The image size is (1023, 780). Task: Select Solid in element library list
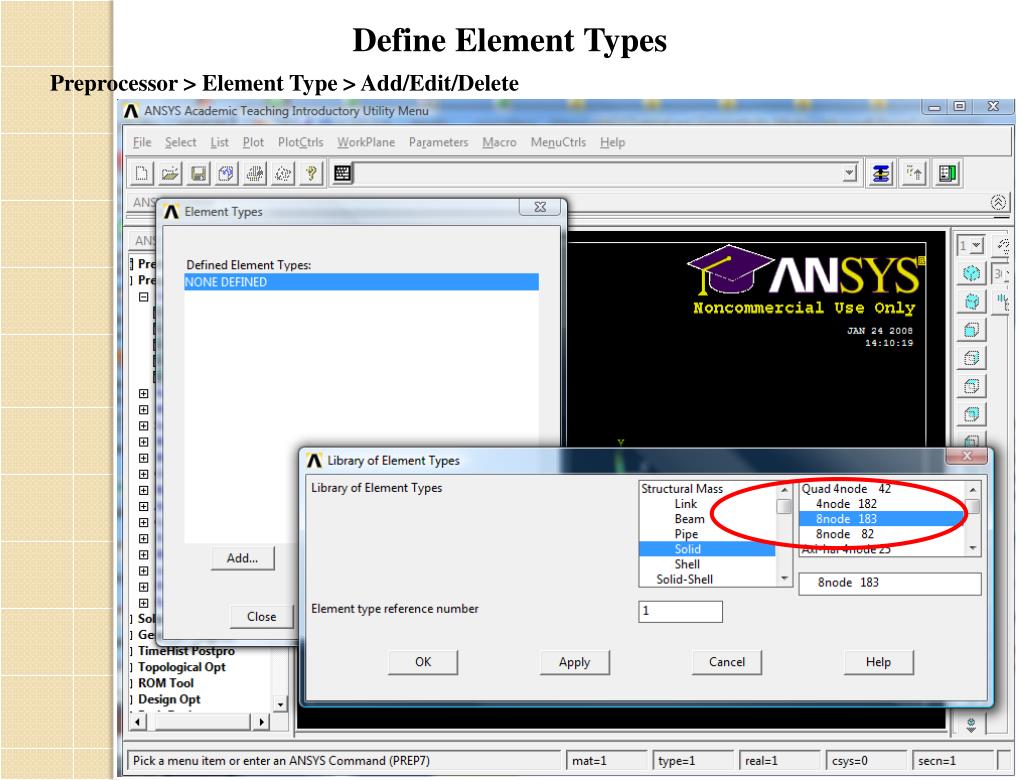(708, 549)
